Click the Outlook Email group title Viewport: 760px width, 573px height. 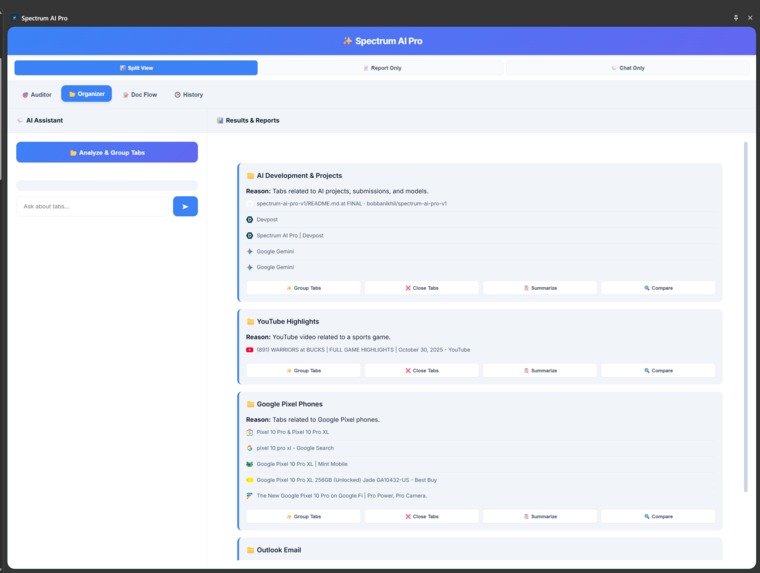click(279, 550)
